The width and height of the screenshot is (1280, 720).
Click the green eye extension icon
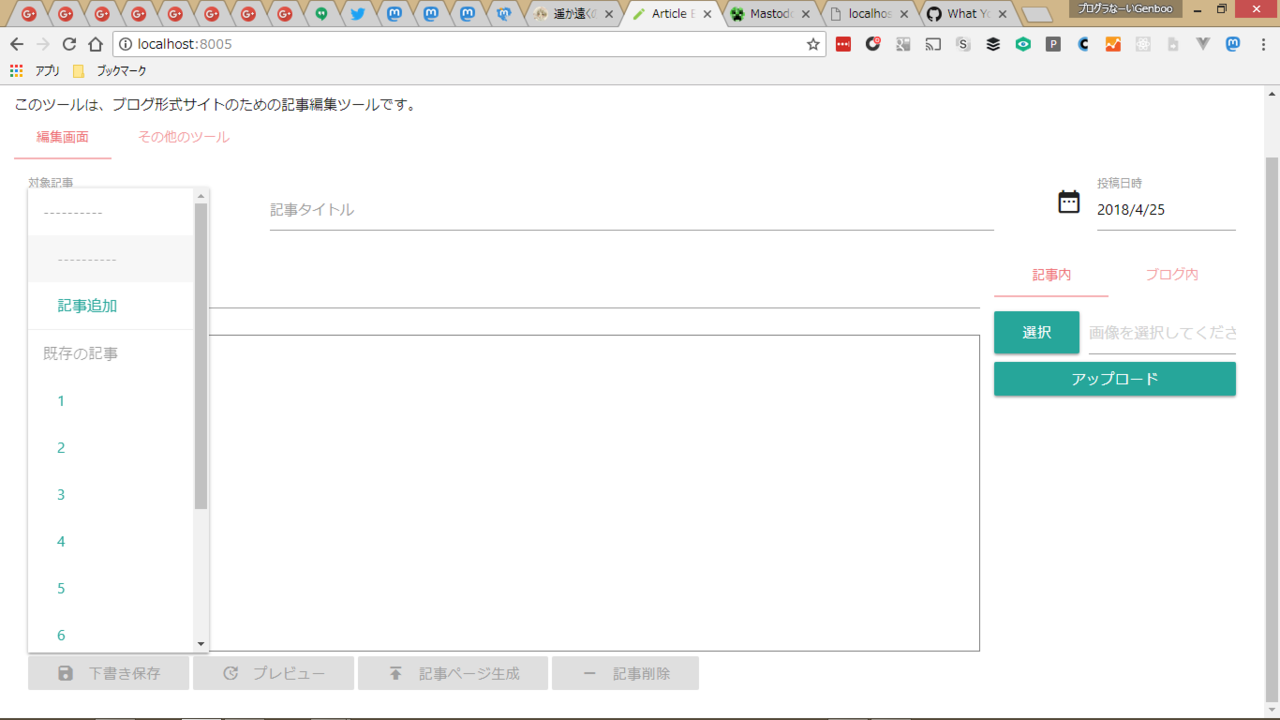point(1023,44)
